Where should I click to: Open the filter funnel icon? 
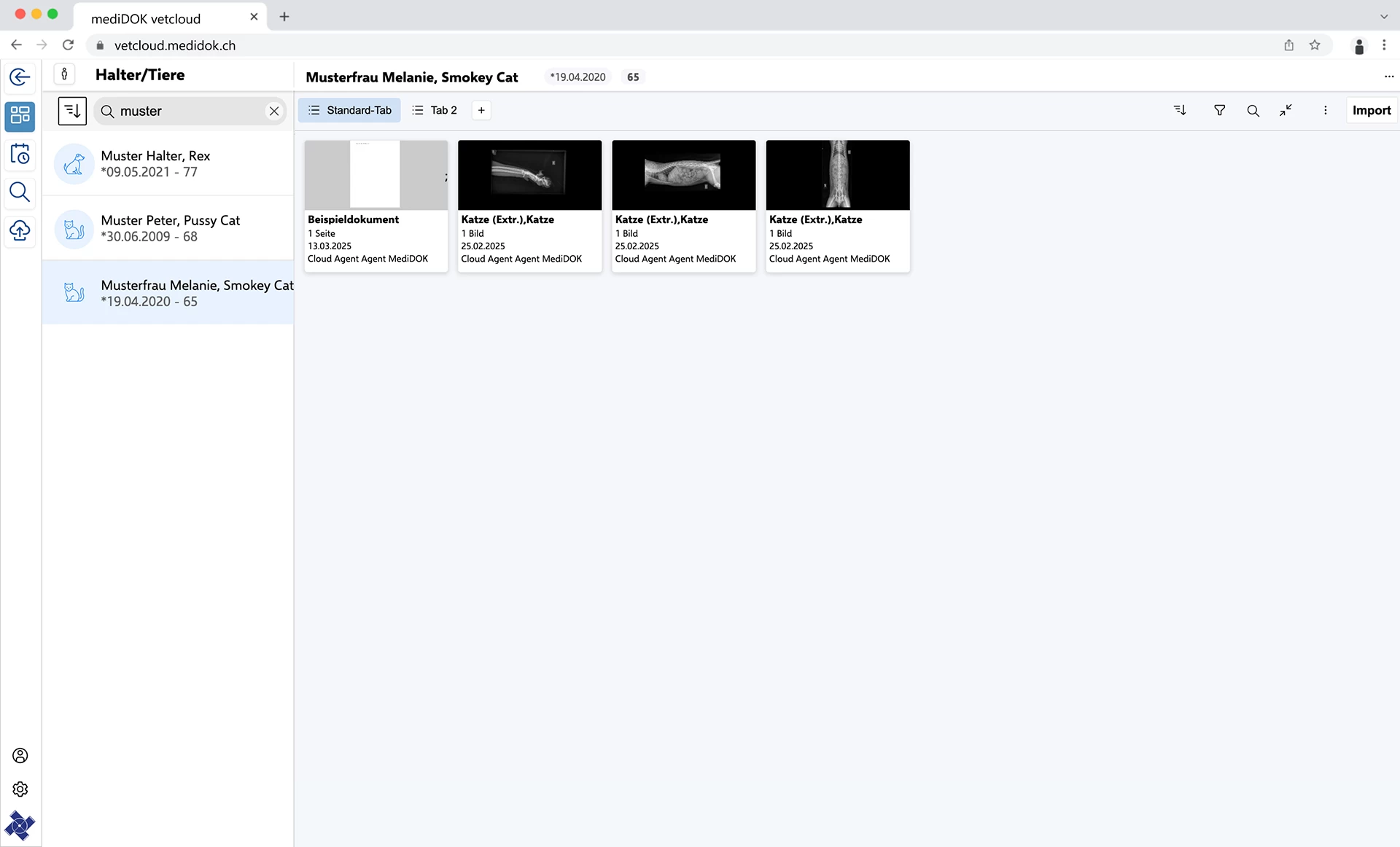[1219, 110]
